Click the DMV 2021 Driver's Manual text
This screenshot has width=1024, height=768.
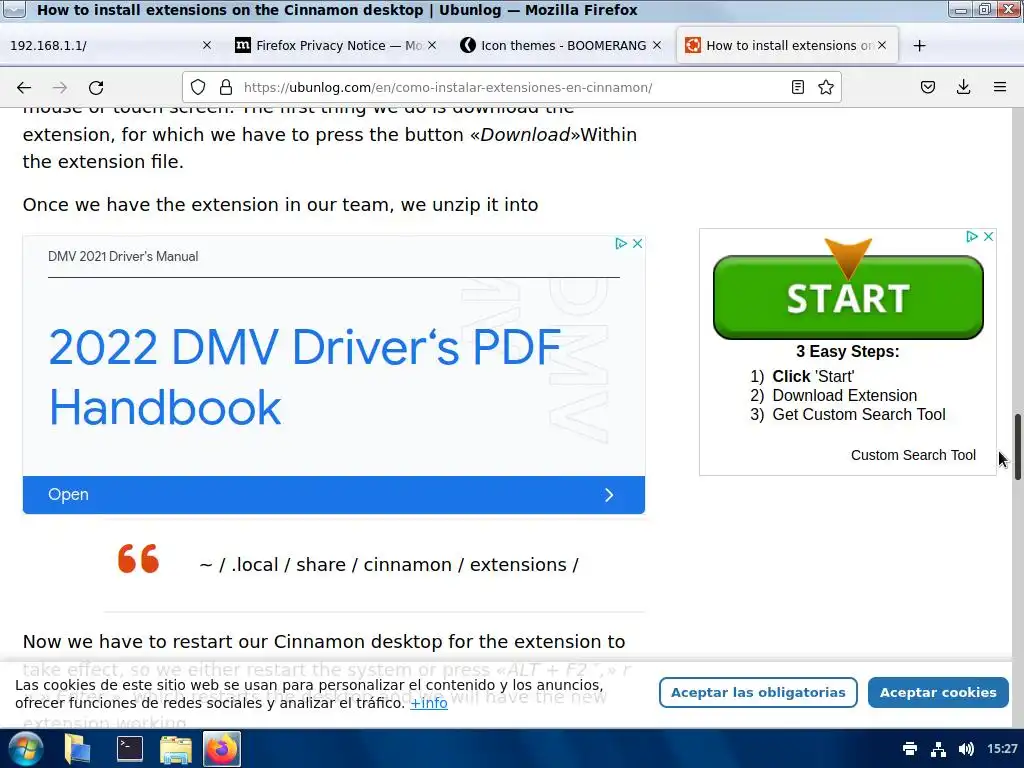click(x=123, y=257)
